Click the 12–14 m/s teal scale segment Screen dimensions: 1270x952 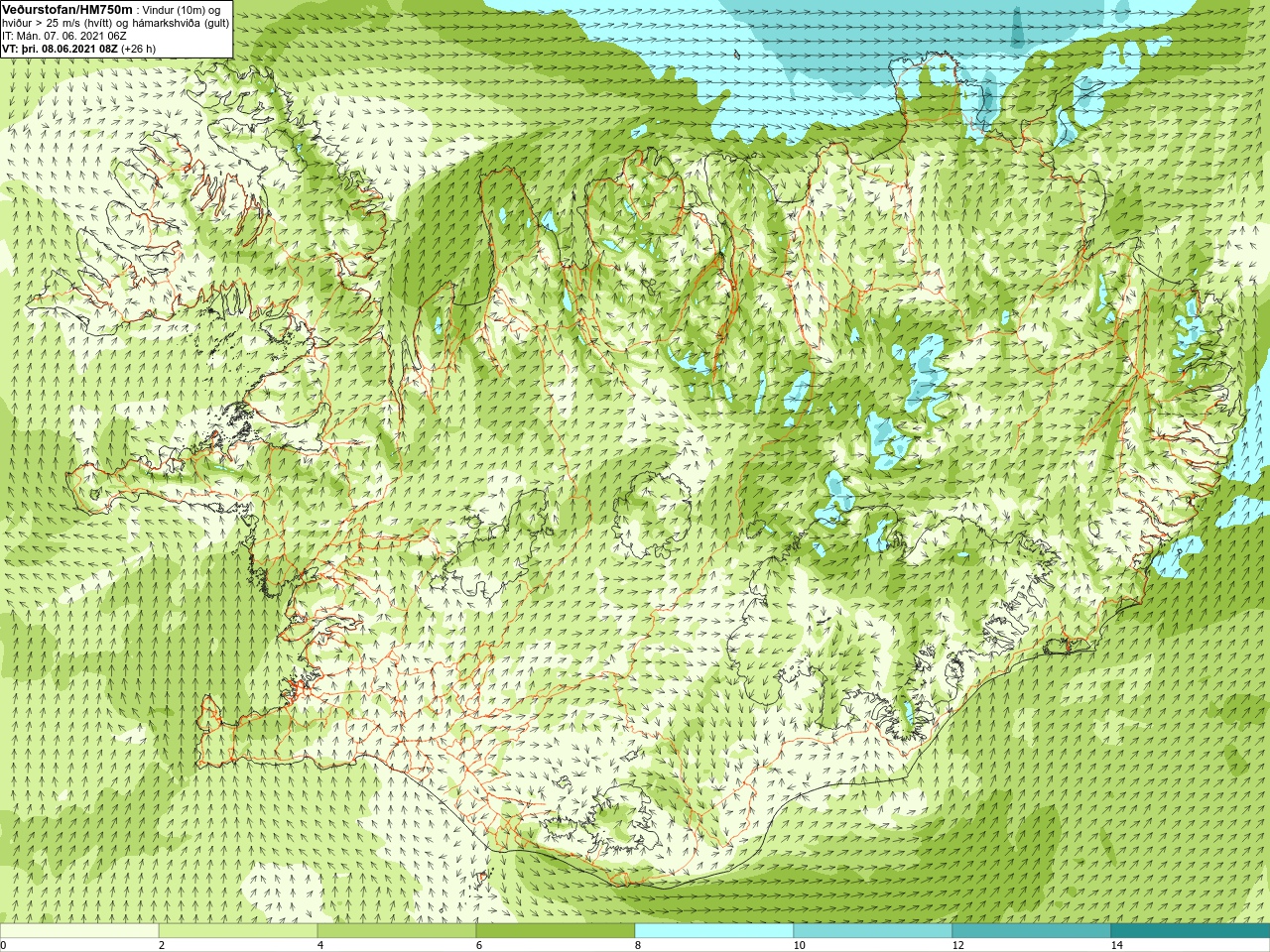click(1032, 931)
